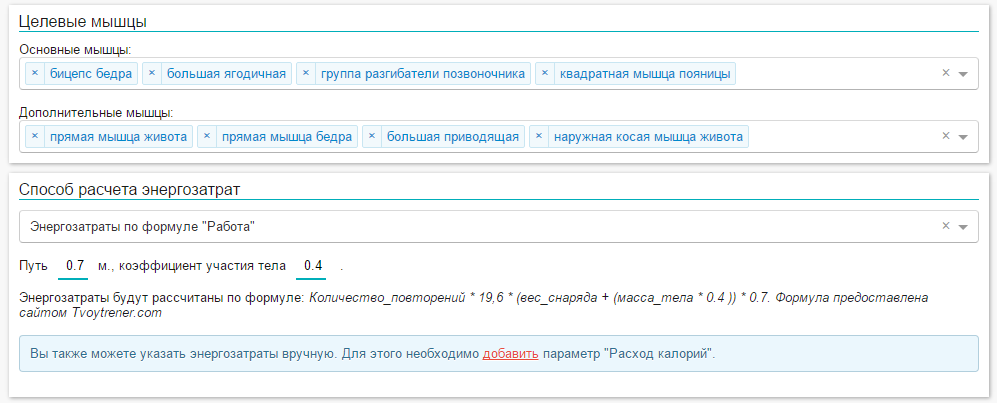Viewport: 997px width, 403px height.
Task: Click the «добавить» link
Action: click(511, 354)
